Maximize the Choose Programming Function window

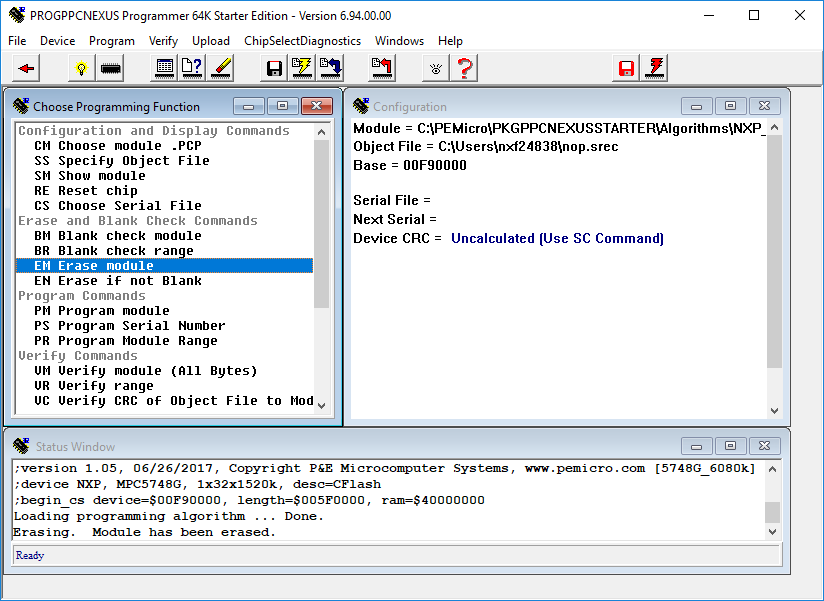pyautogui.click(x=283, y=106)
